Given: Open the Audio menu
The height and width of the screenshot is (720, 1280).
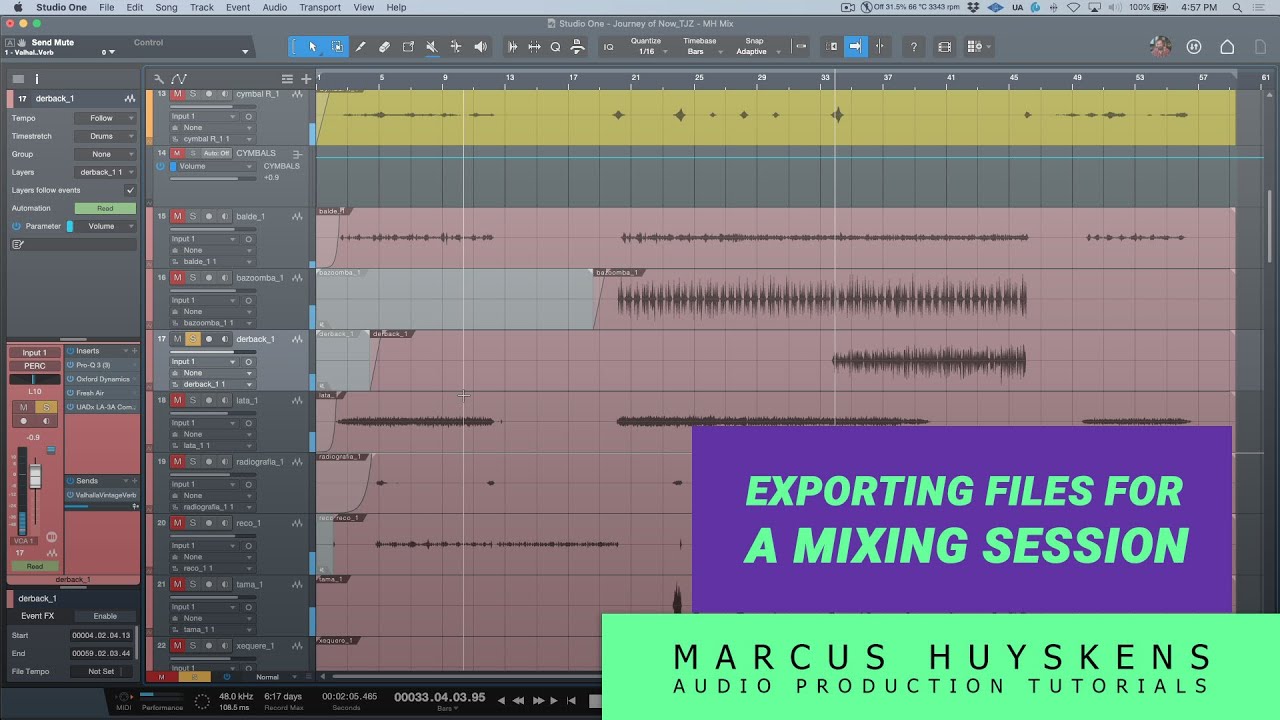Looking at the screenshot, I should pos(274,7).
